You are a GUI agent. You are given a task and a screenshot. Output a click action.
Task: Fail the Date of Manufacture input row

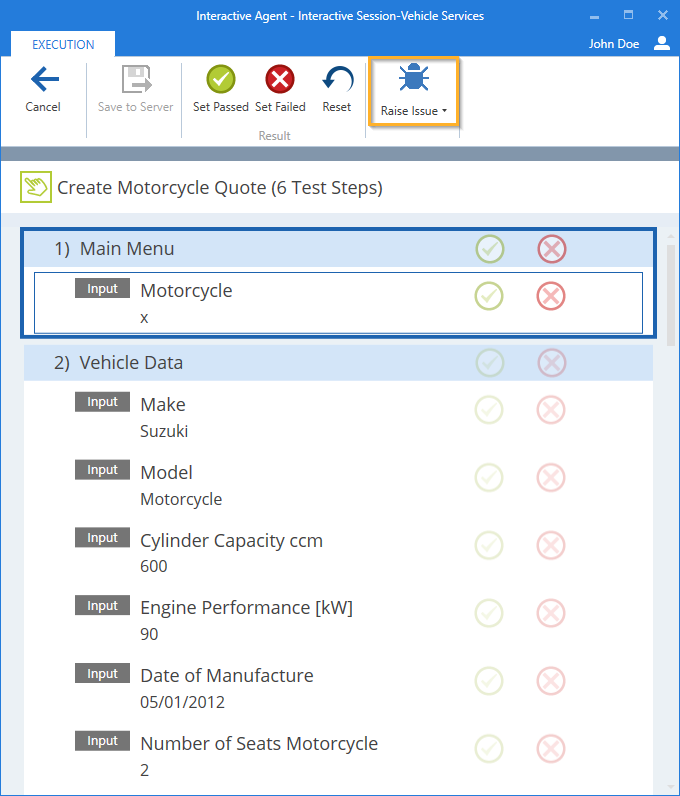click(551, 681)
